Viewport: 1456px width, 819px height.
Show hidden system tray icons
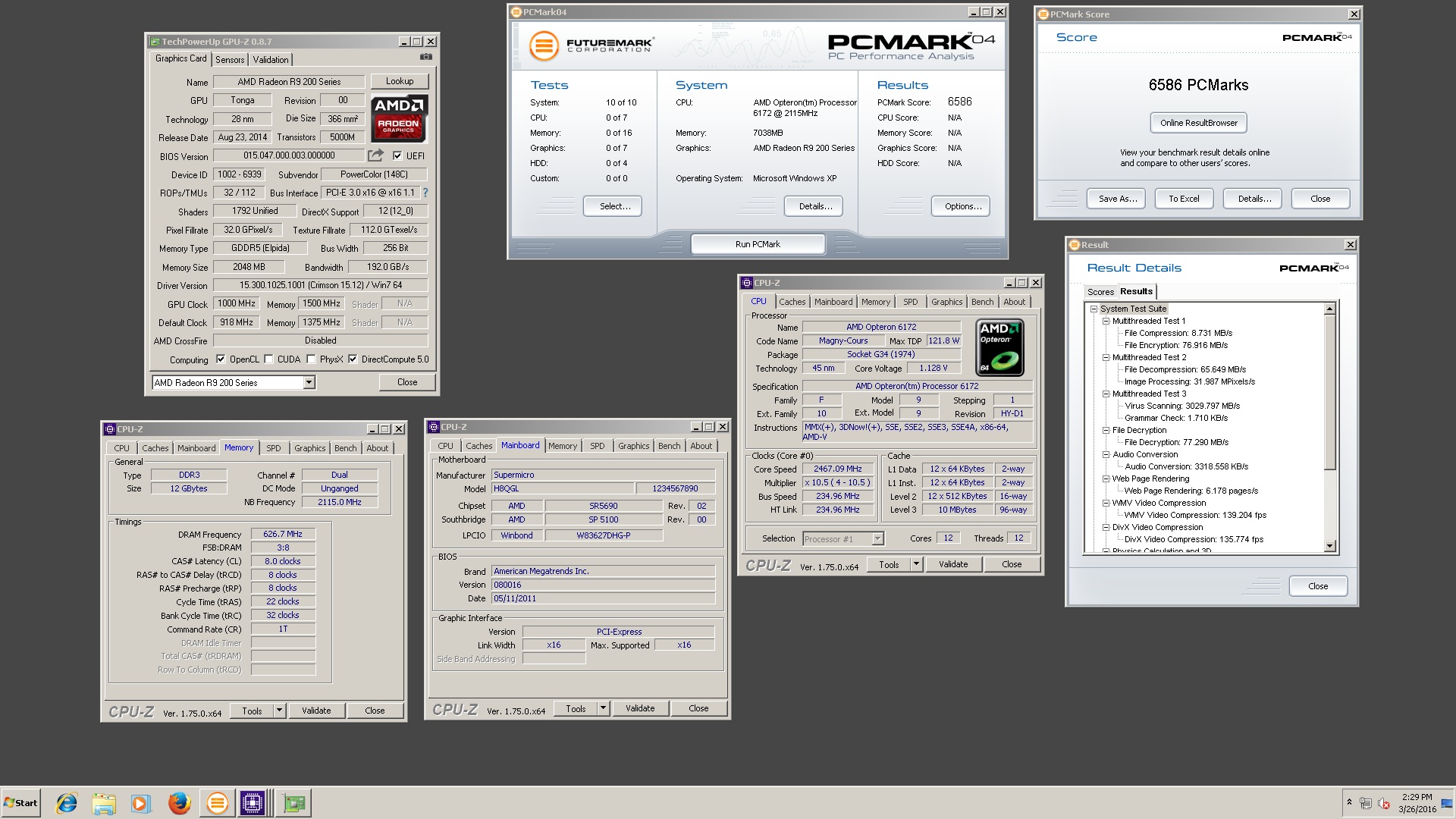(x=1349, y=802)
